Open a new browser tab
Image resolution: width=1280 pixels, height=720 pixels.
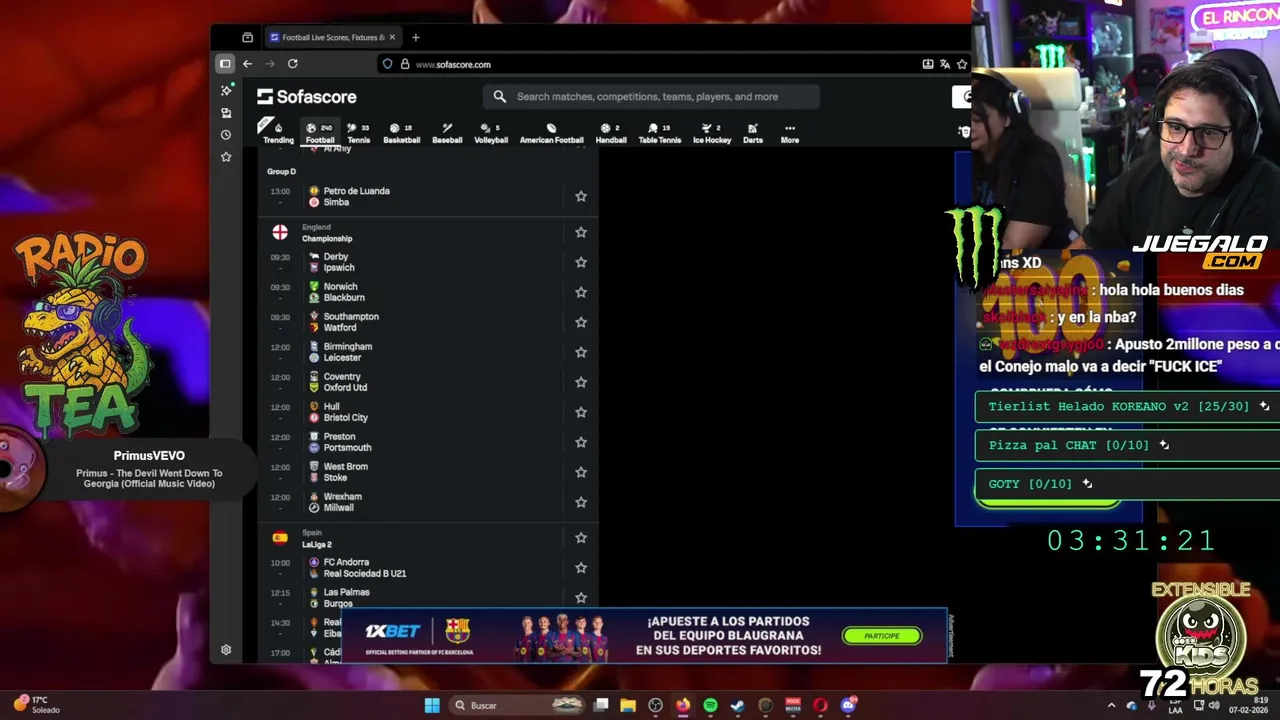(415, 38)
